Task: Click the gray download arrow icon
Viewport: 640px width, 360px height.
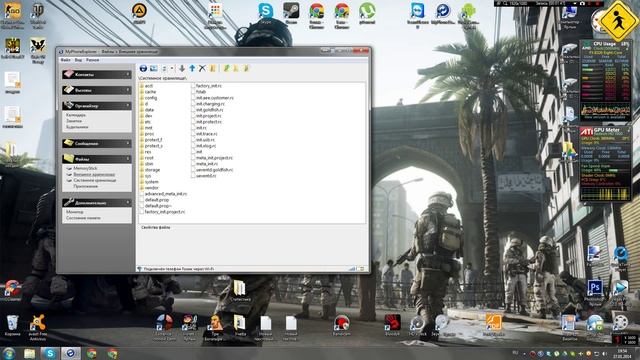Action: click(x=182, y=69)
